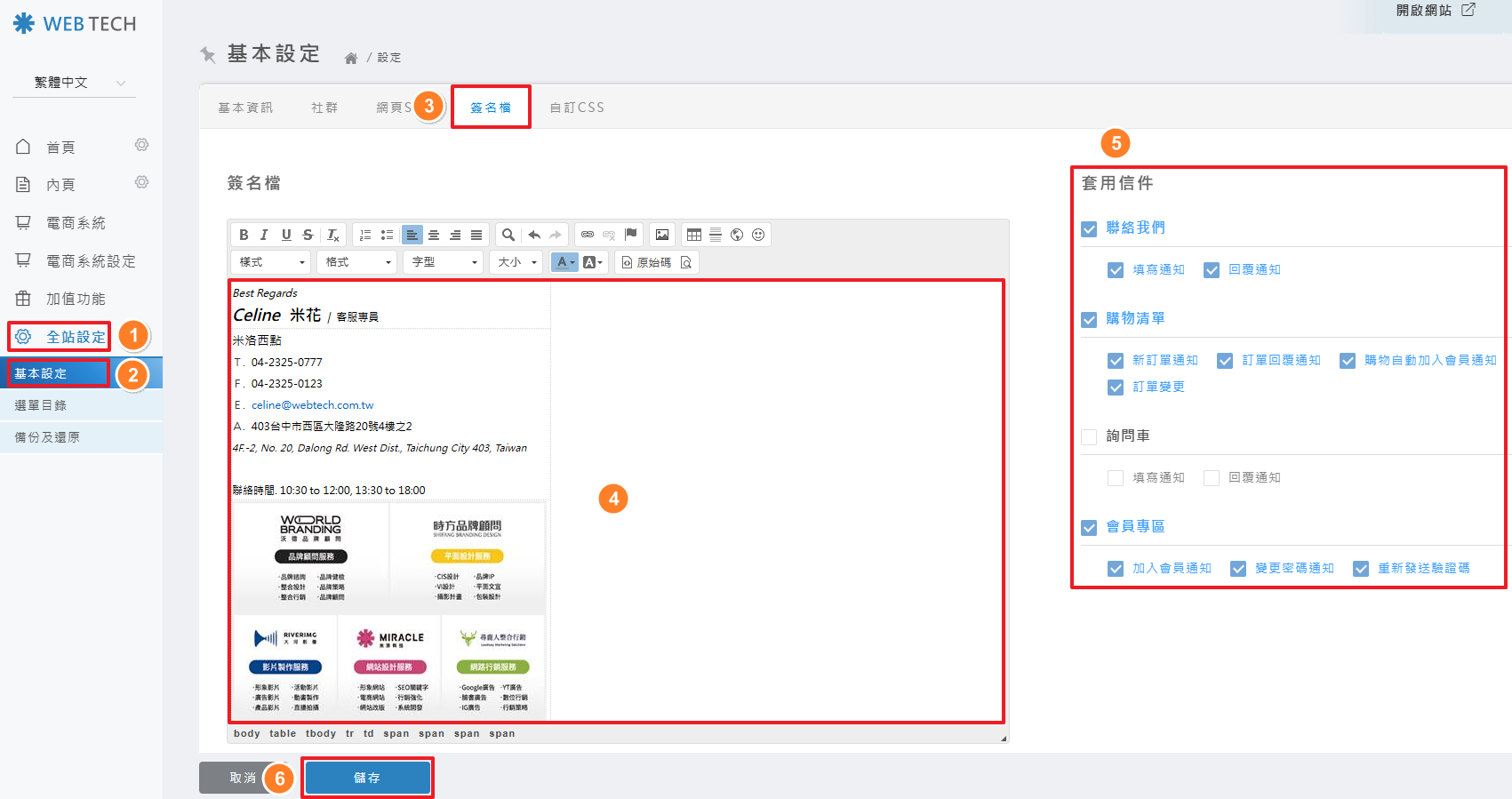Image resolution: width=1512 pixels, height=799 pixels.
Task: Center-align the signature text
Action: coord(434,235)
